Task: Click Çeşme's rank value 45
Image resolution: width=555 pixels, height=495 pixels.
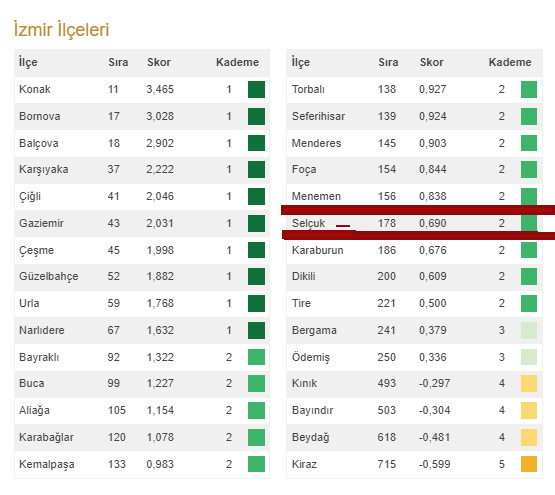Action: coord(114,250)
